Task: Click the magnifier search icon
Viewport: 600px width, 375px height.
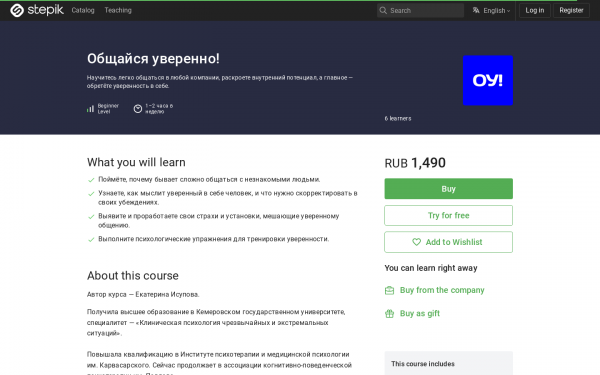Action: pyautogui.click(x=383, y=10)
